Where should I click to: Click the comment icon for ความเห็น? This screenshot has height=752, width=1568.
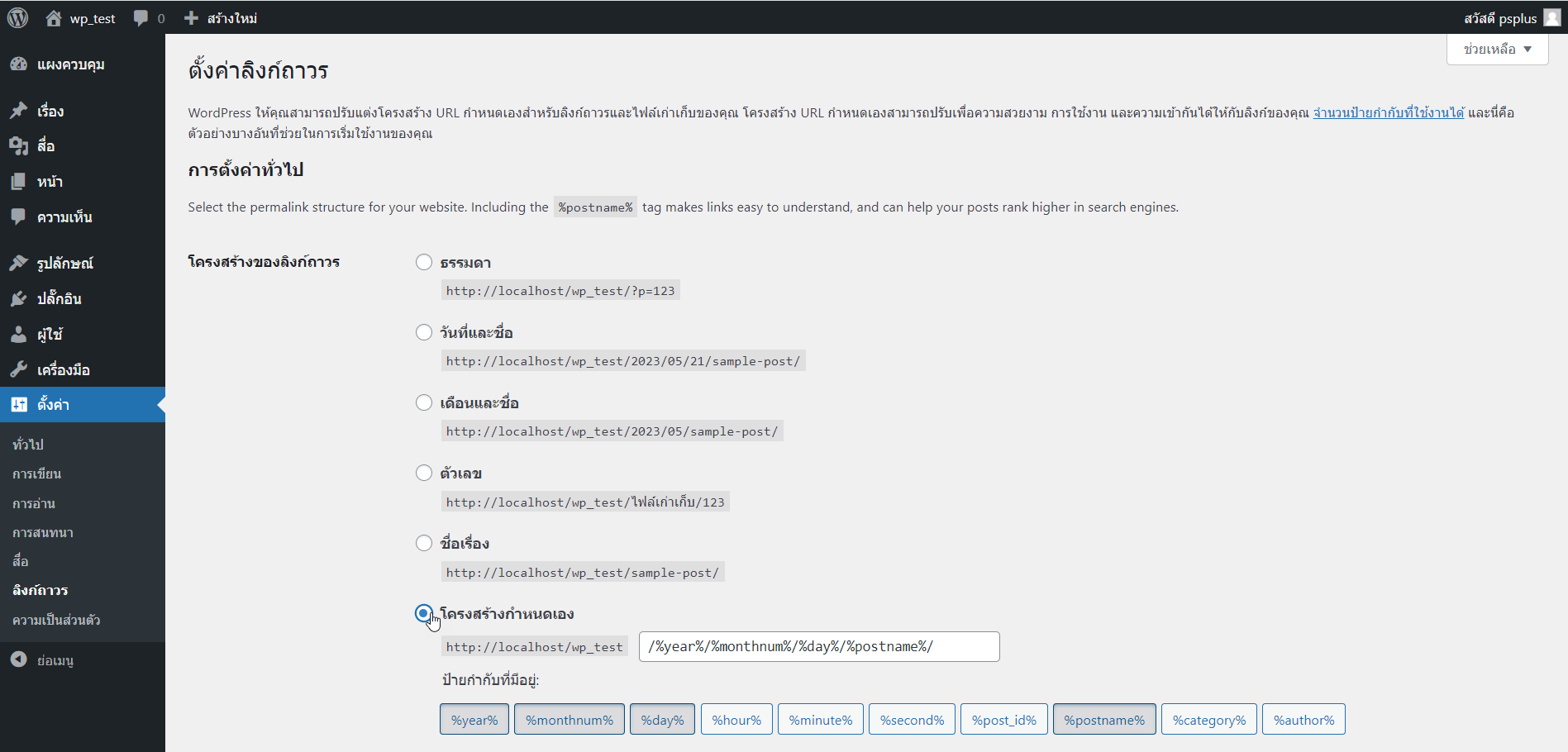(19, 217)
